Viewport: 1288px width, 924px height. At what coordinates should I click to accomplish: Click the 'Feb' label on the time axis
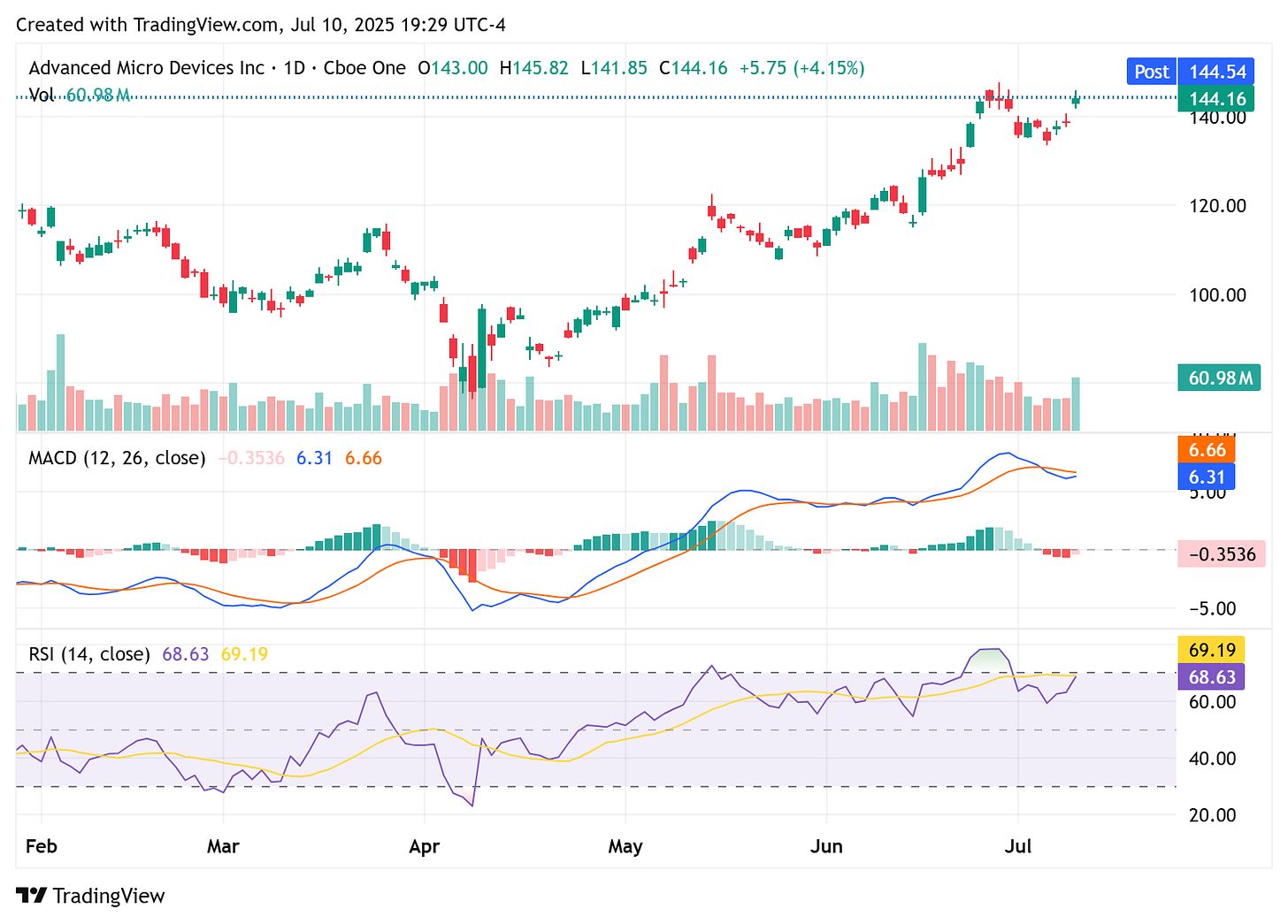[x=41, y=846]
